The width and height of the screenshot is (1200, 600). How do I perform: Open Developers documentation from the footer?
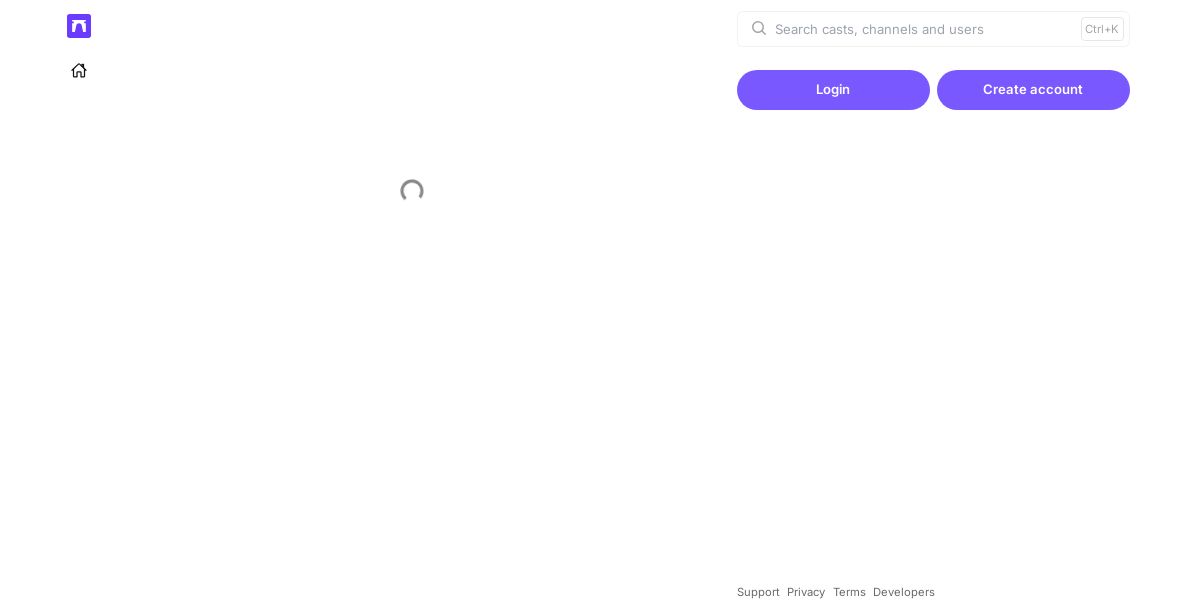tap(904, 592)
